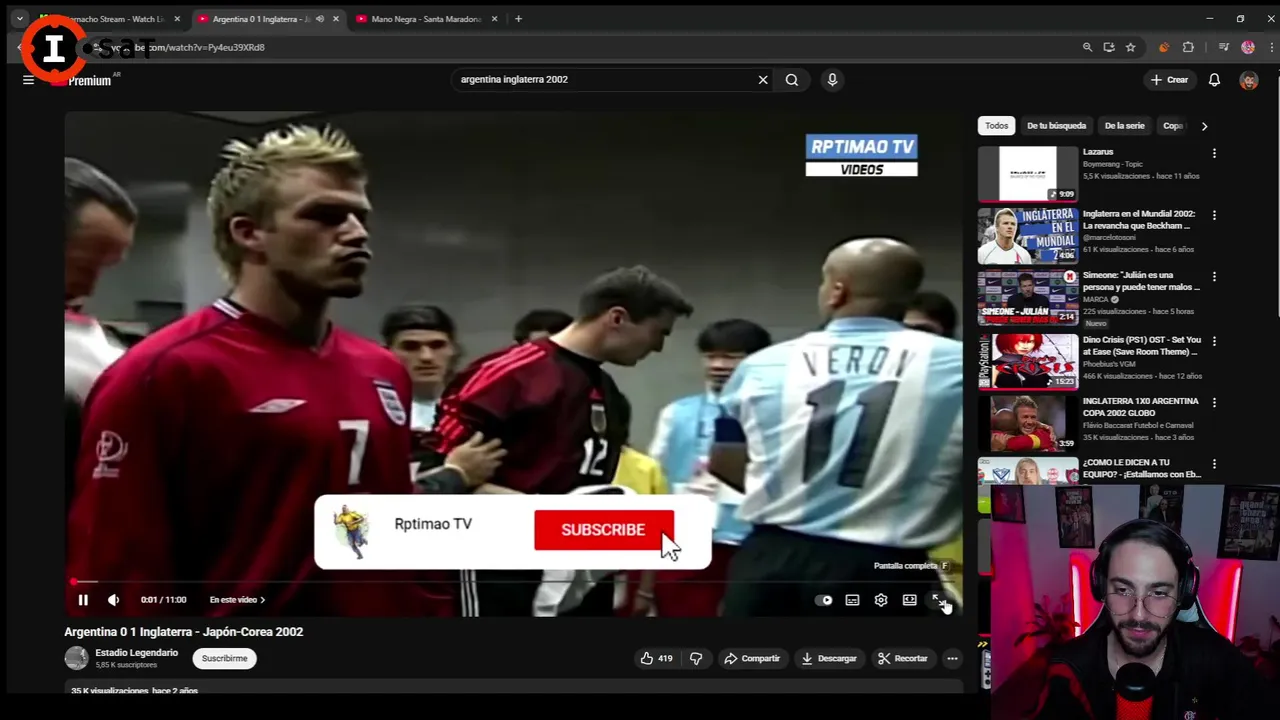Dislike the video with the thumbs-down icon
This screenshot has height=720, width=1280.
click(x=696, y=658)
